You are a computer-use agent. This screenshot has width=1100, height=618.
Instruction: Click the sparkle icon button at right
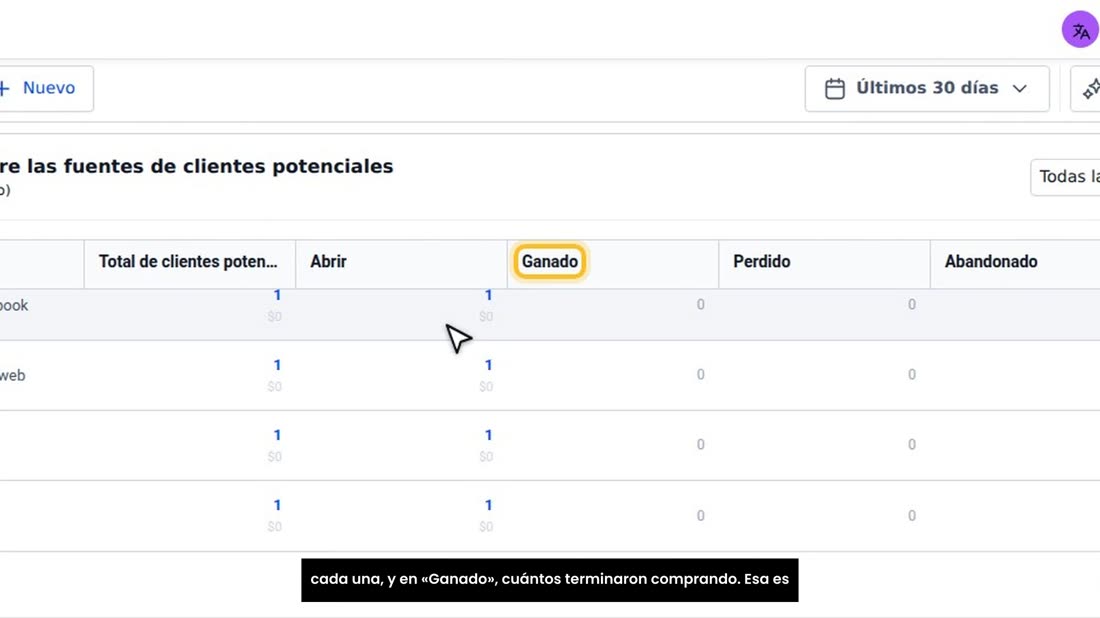click(x=1091, y=88)
